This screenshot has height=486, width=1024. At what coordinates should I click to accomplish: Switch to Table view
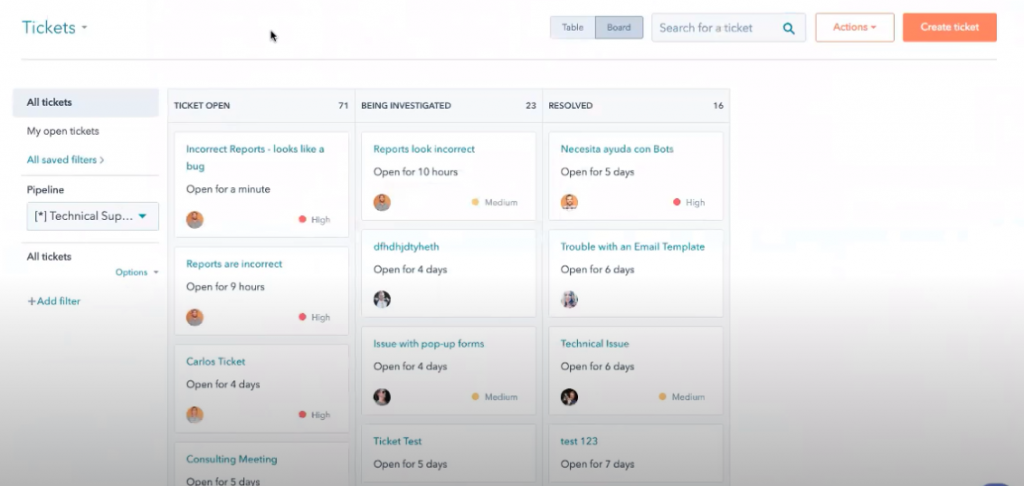pyautogui.click(x=572, y=28)
